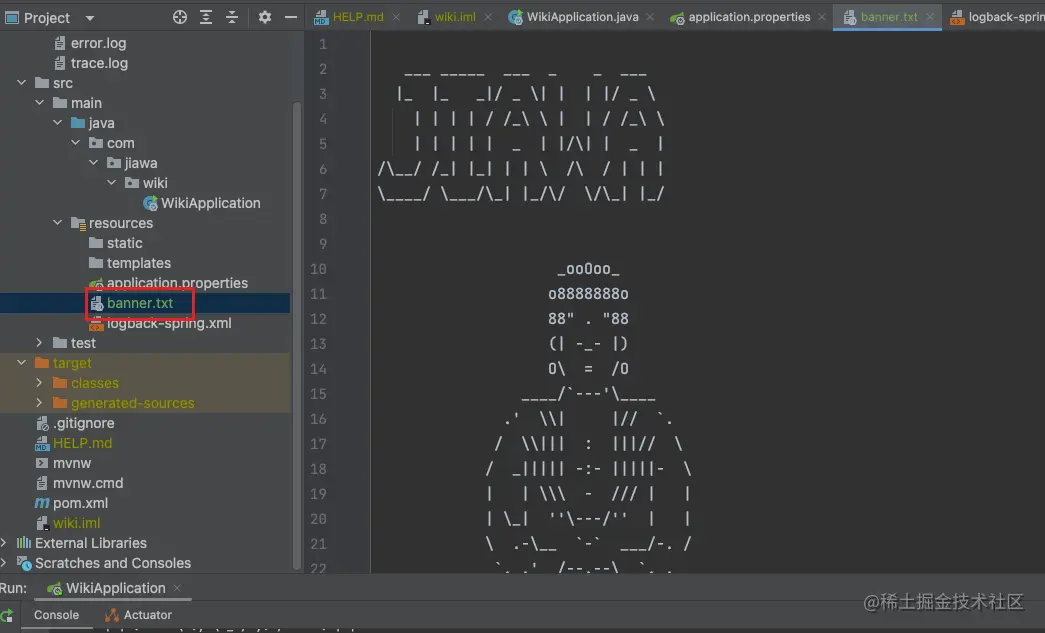Click editor line with o8888888o
Viewport: 1045px width, 633px height.
(x=588, y=294)
